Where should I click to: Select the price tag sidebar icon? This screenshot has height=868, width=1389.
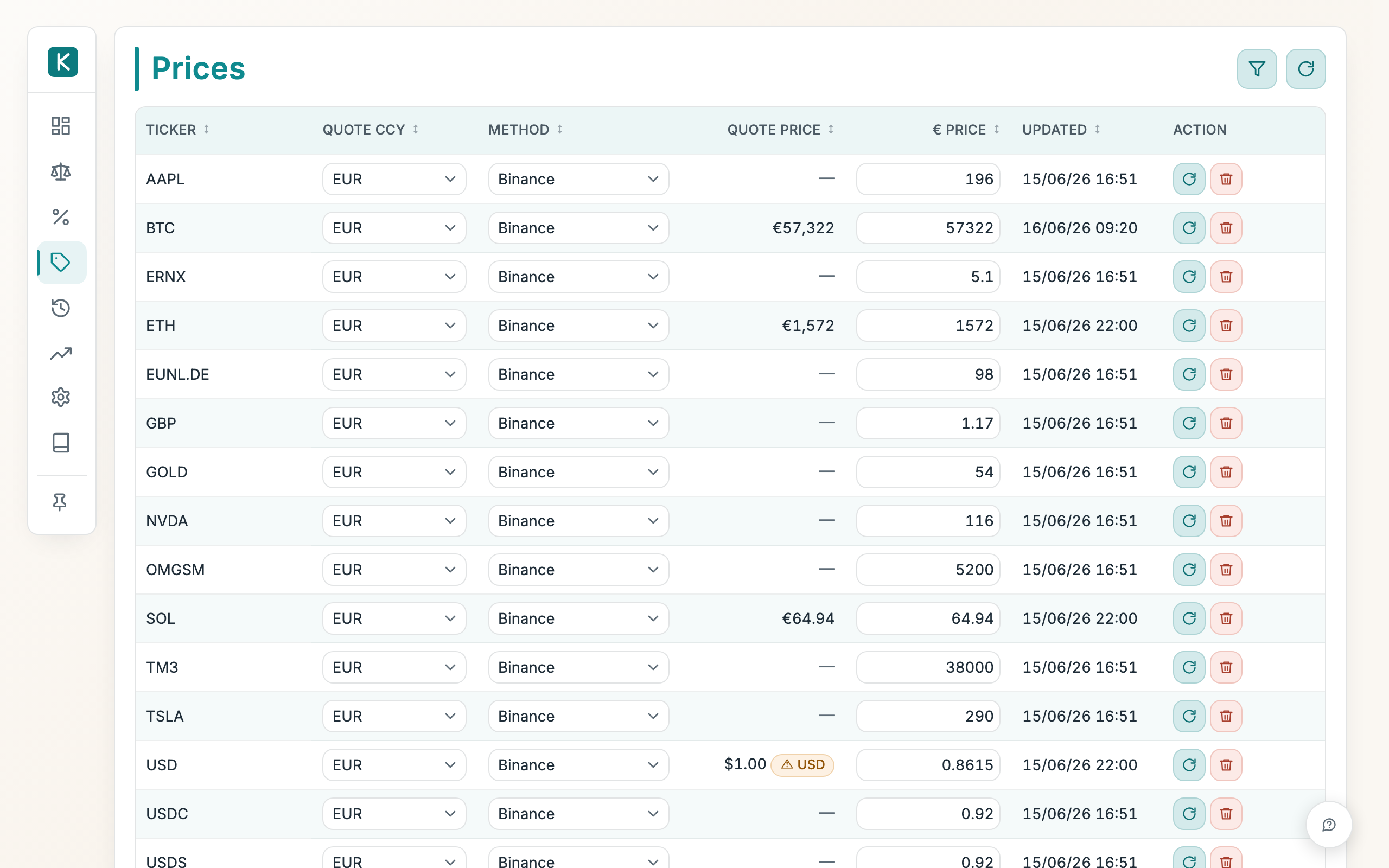pyautogui.click(x=61, y=263)
